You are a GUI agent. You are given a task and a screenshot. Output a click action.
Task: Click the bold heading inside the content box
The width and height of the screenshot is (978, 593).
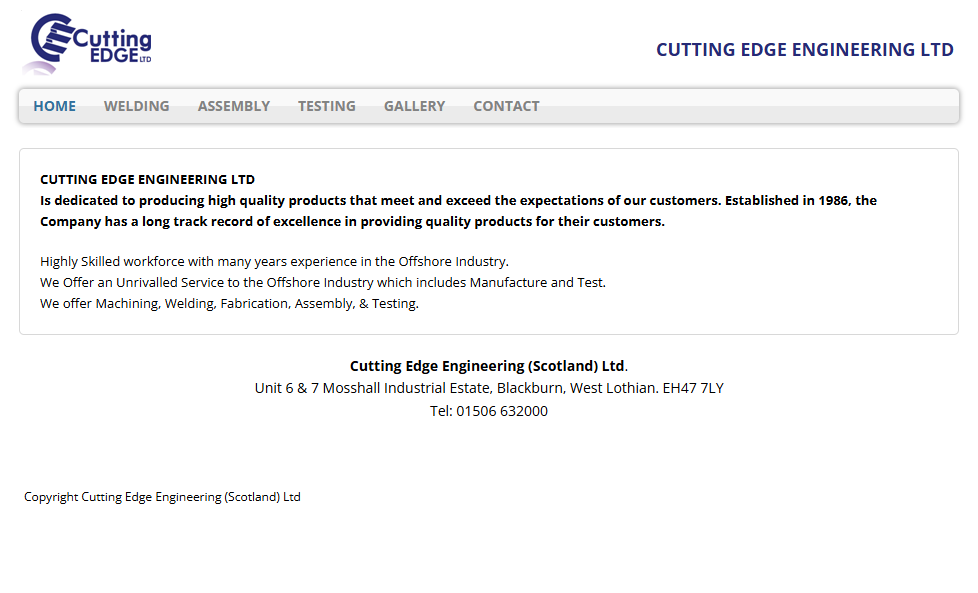[147, 180]
